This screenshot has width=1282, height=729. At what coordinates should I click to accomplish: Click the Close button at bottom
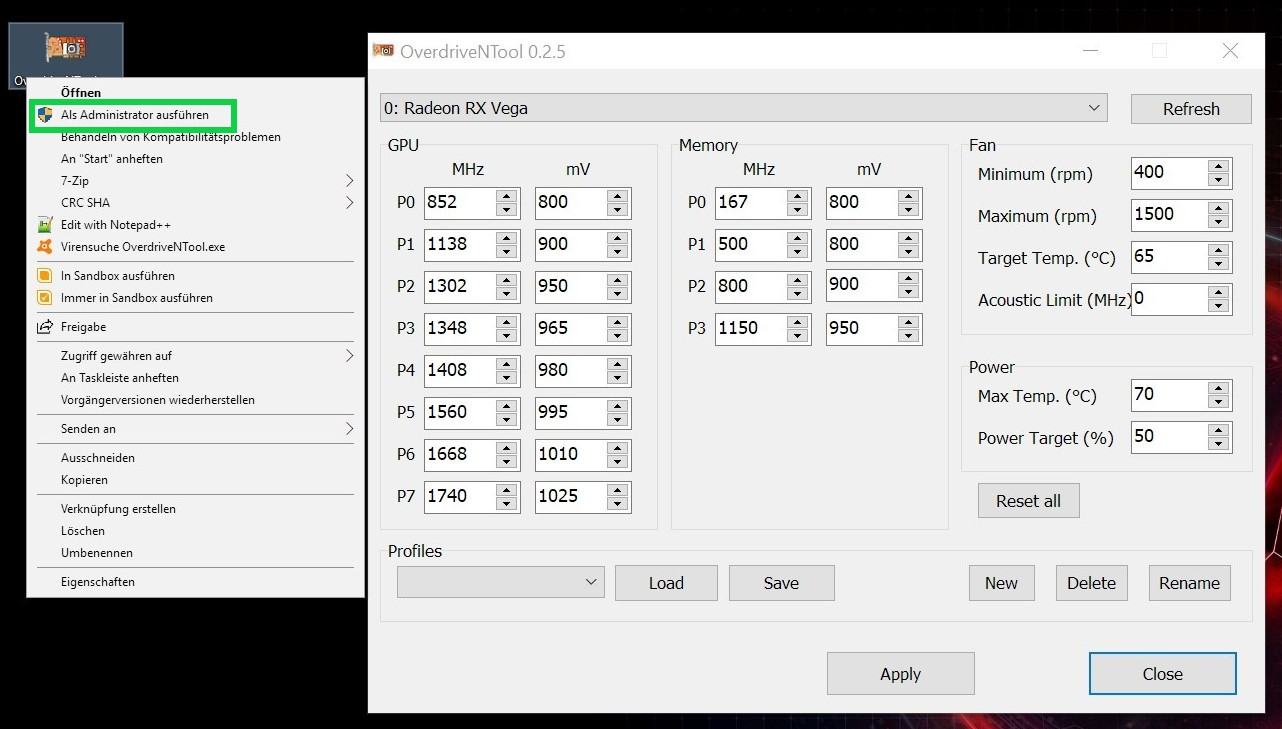pyautogui.click(x=1162, y=674)
